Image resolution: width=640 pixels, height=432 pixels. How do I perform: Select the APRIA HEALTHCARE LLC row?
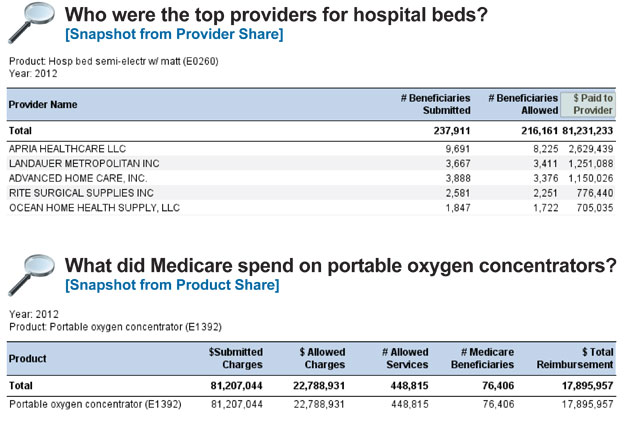(x=311, y=149)
